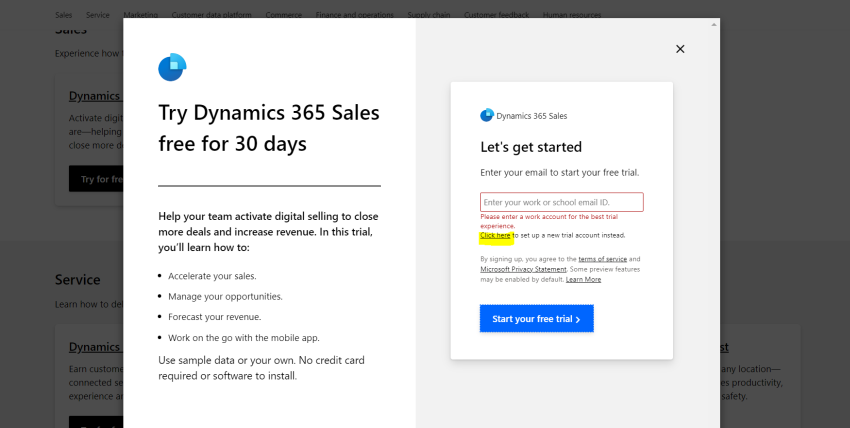The width and height of the screenshot is (850, 428).
Task: Click the large Dynamics 365 logo icon
Action: point(172,67)
